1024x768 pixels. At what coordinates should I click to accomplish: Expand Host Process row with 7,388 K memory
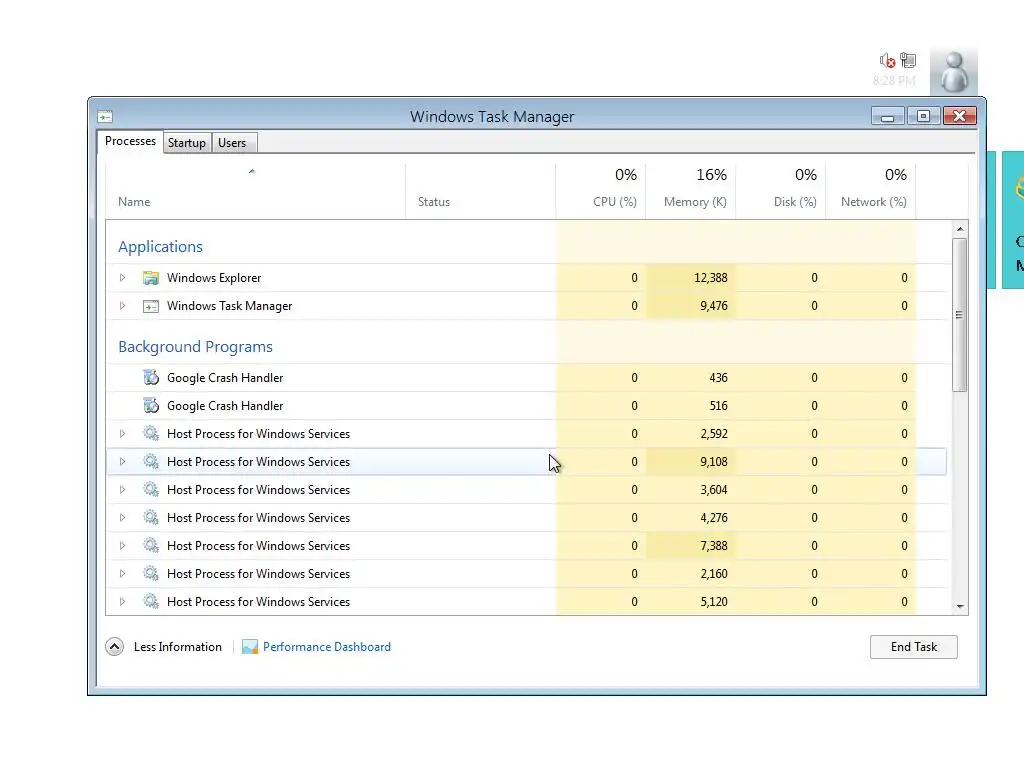pyautogui.click(x=122, y=546)
